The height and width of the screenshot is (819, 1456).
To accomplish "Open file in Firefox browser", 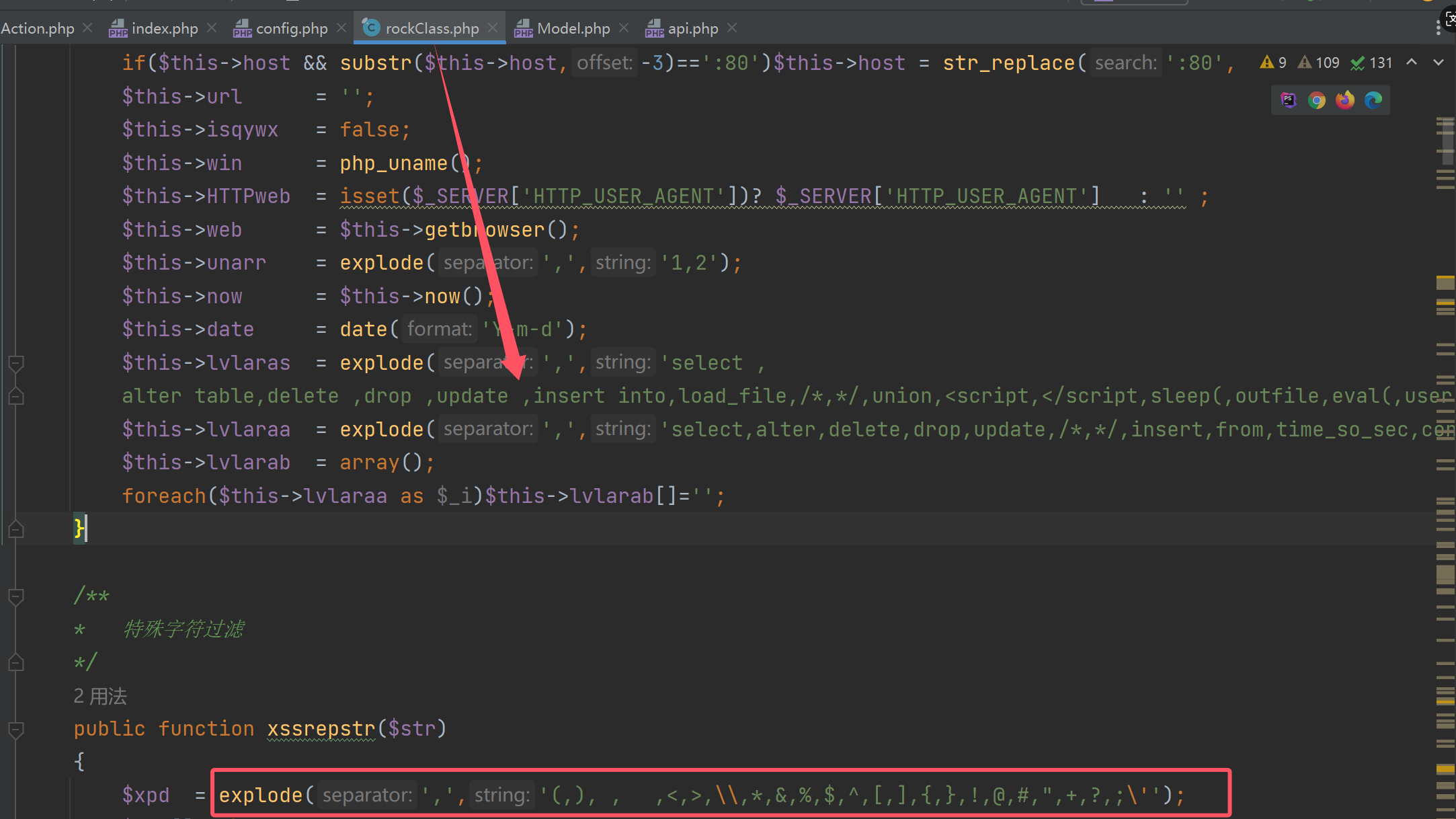I will 1344,100.
